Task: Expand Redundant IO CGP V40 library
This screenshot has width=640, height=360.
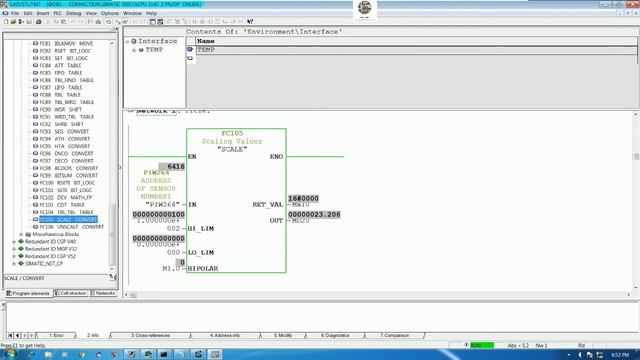Action: click(x=14, y=242)
